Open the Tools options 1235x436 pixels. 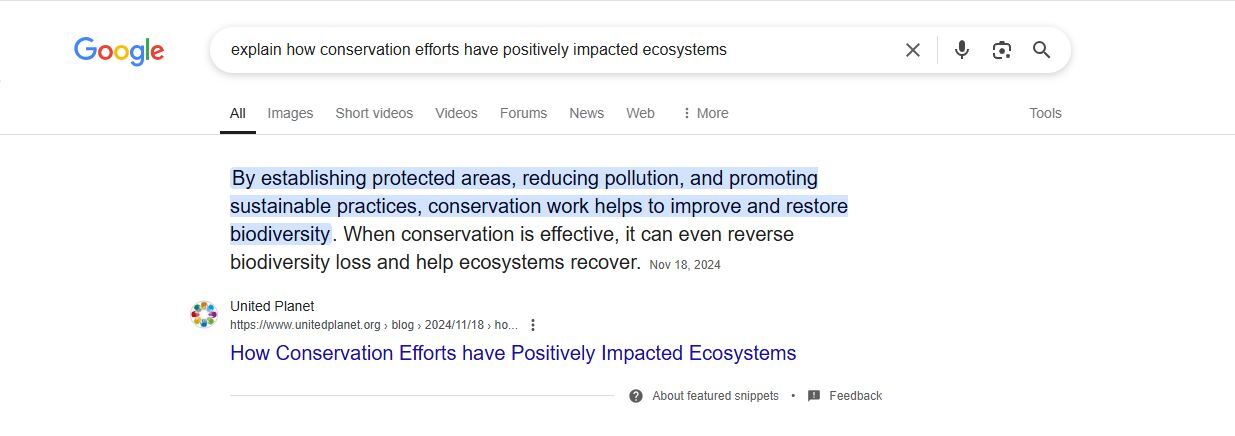click(1045, 113)
